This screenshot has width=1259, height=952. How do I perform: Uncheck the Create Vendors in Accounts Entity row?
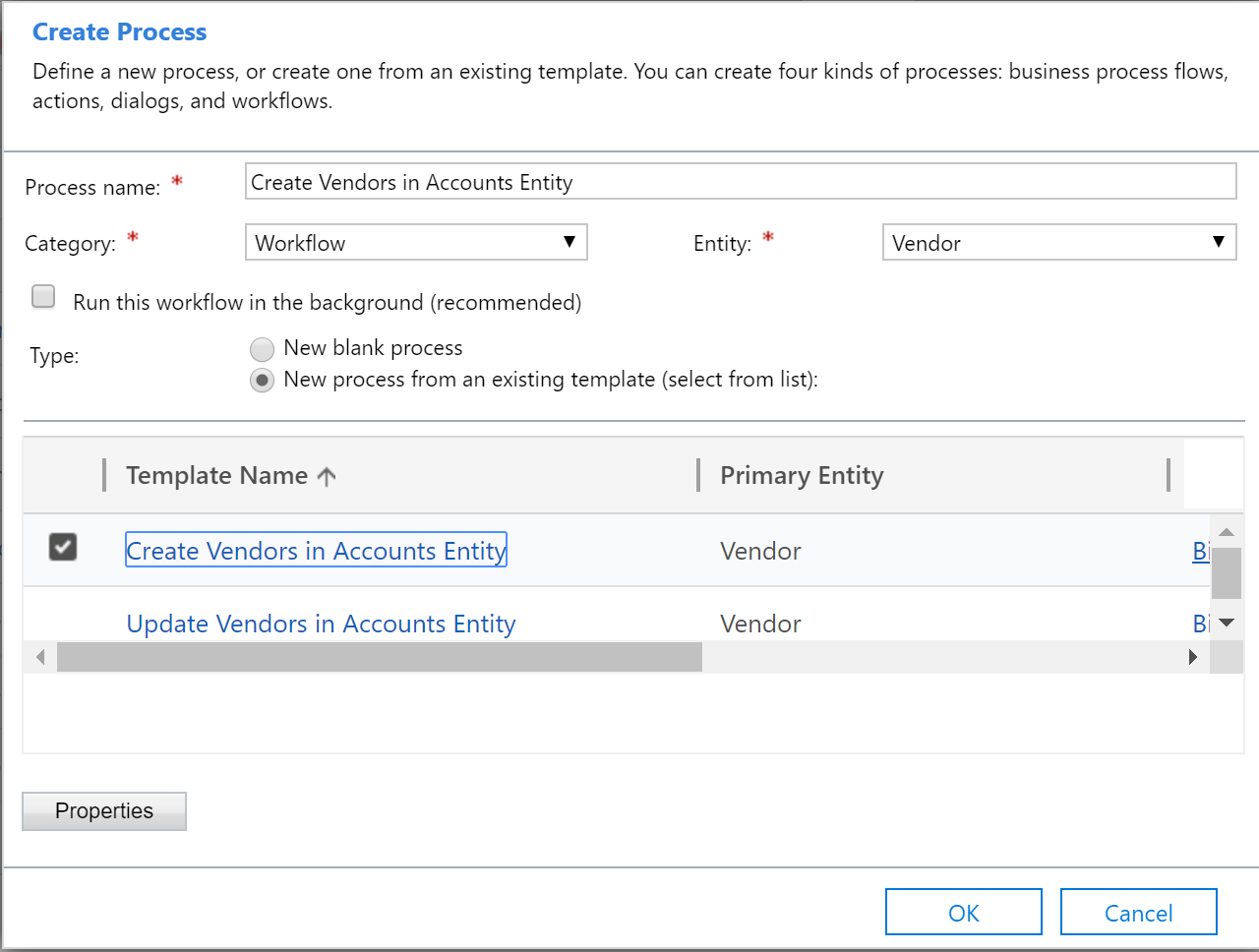63,547
